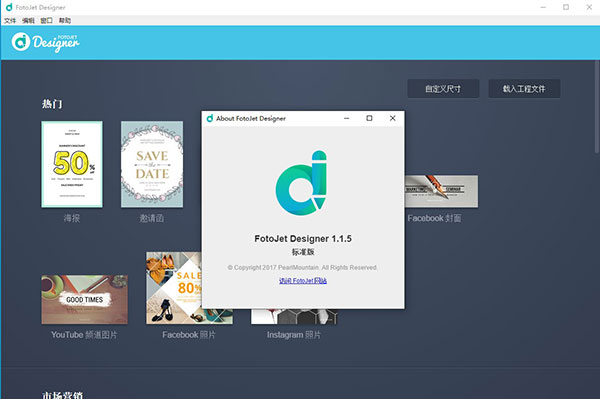Choose the Sale 80% Facebook photo template
600x399 pixels.
tap(174, 288)
